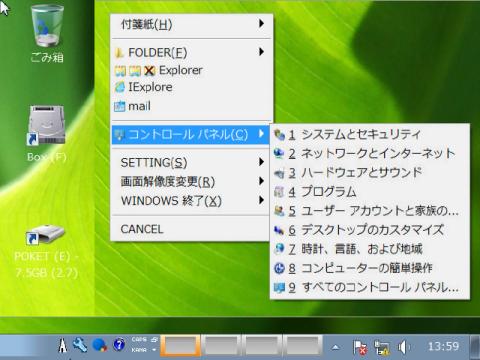This screenshot has height=360, width=480.
Task: Open the language bar help icon
Action: click(119, 345)
